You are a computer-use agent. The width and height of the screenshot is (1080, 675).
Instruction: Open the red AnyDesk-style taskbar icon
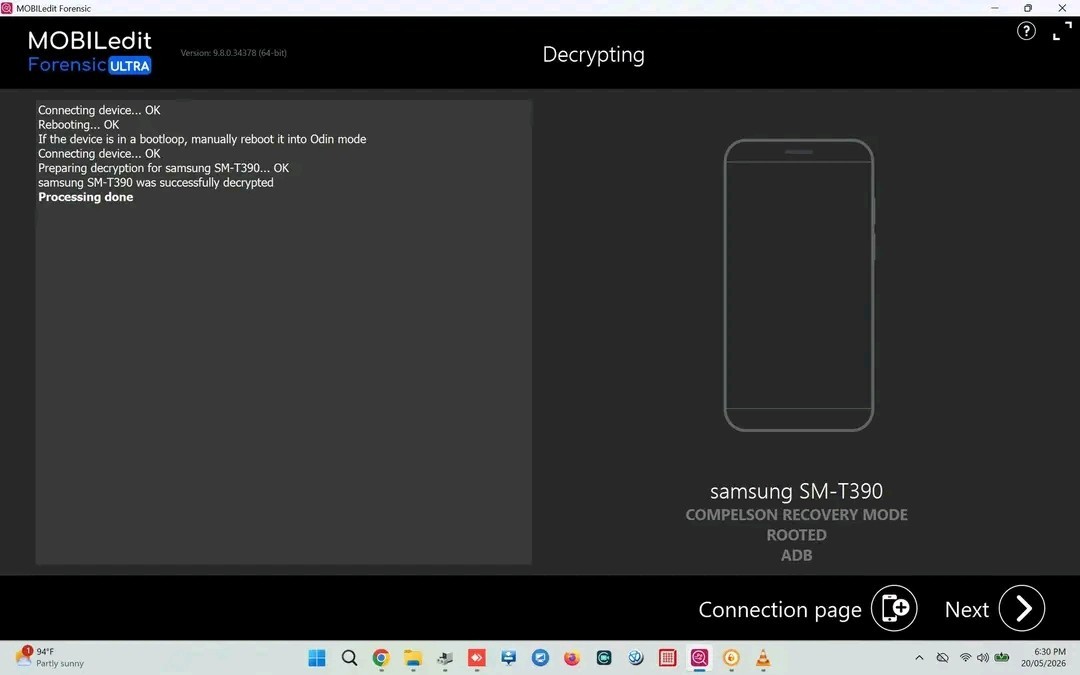tap(477, 658)
